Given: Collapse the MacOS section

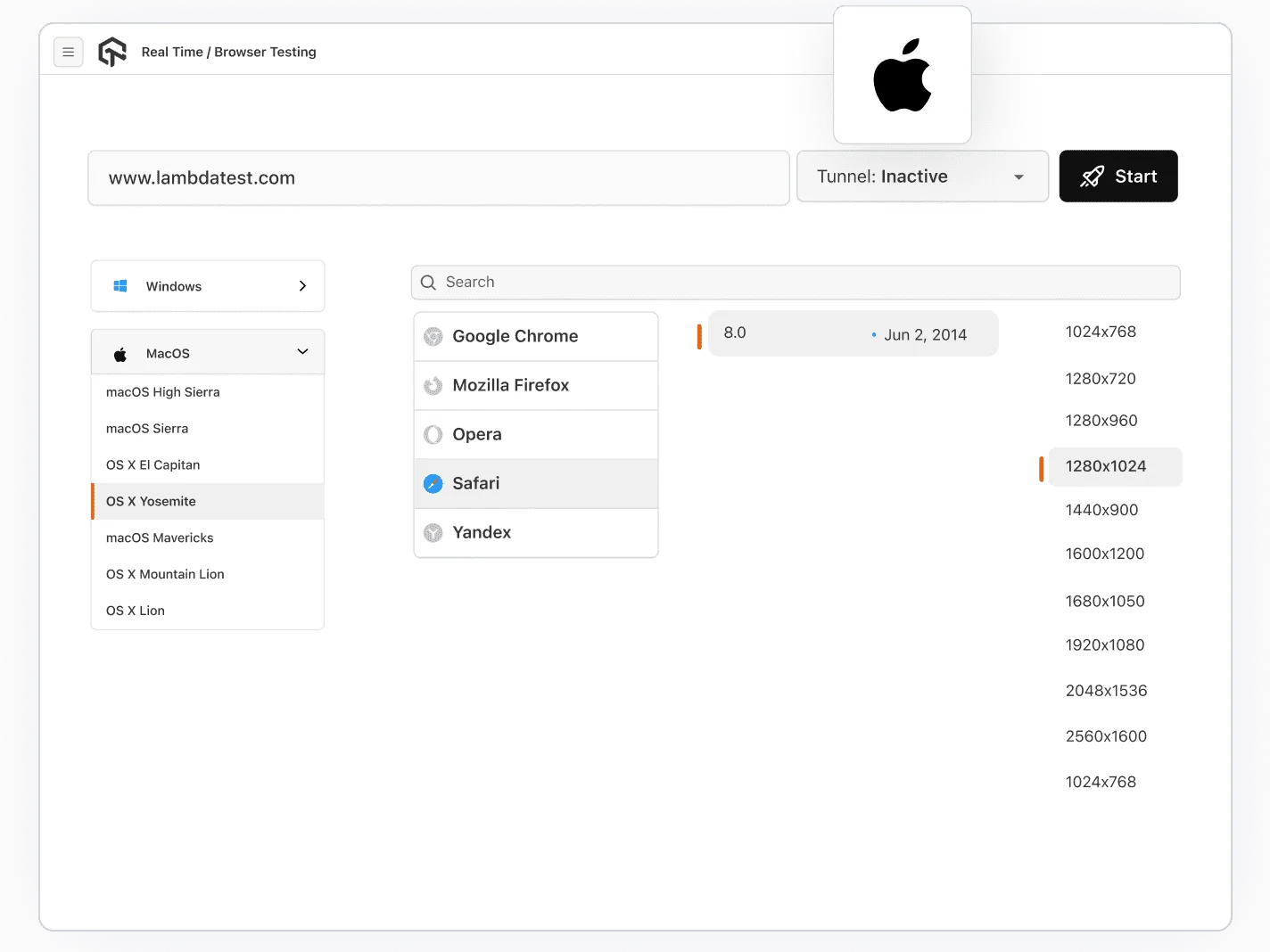Looking at the screenshot, I should [301, 352].
